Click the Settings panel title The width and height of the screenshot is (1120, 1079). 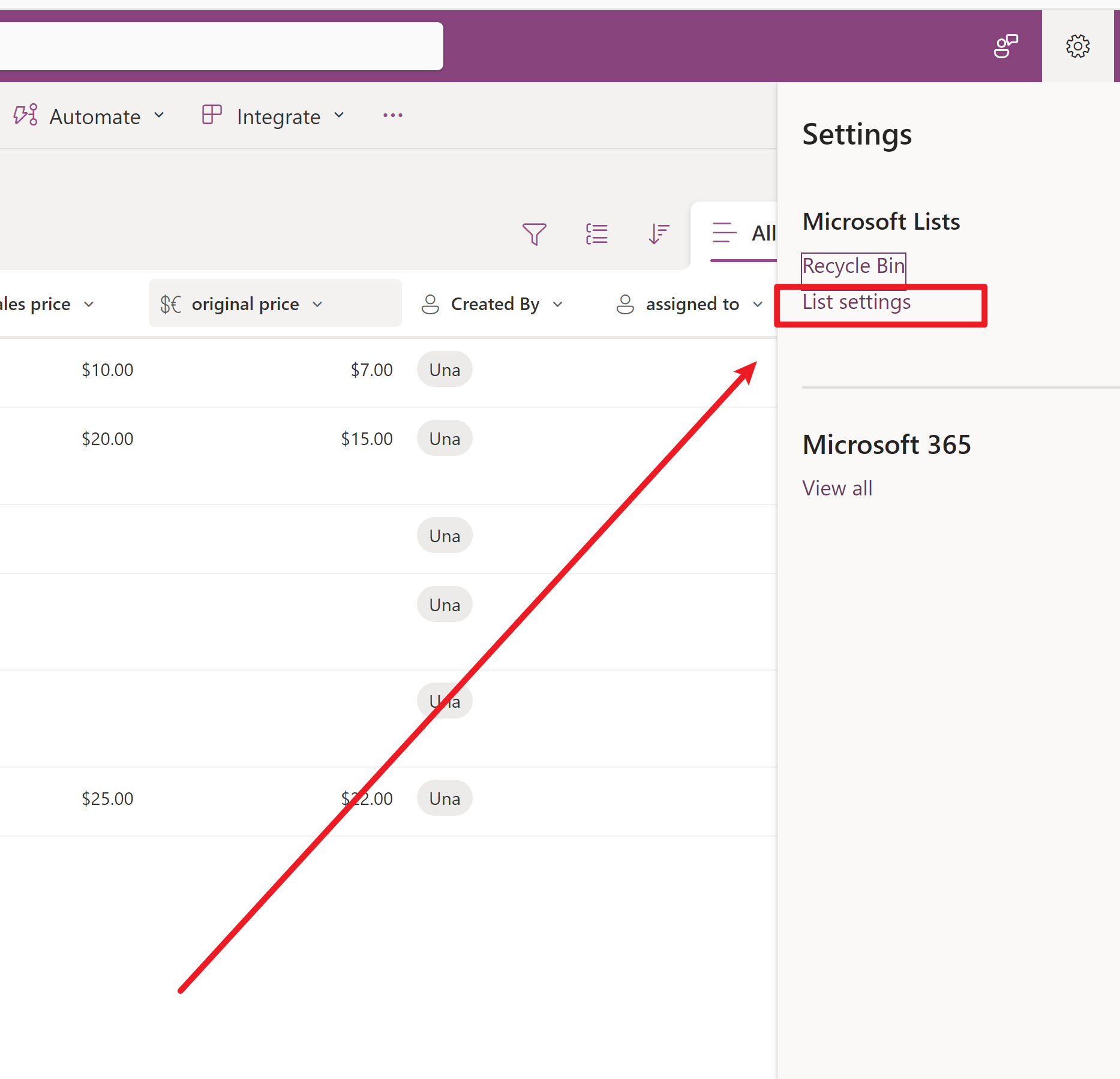[x=857, y=134]
